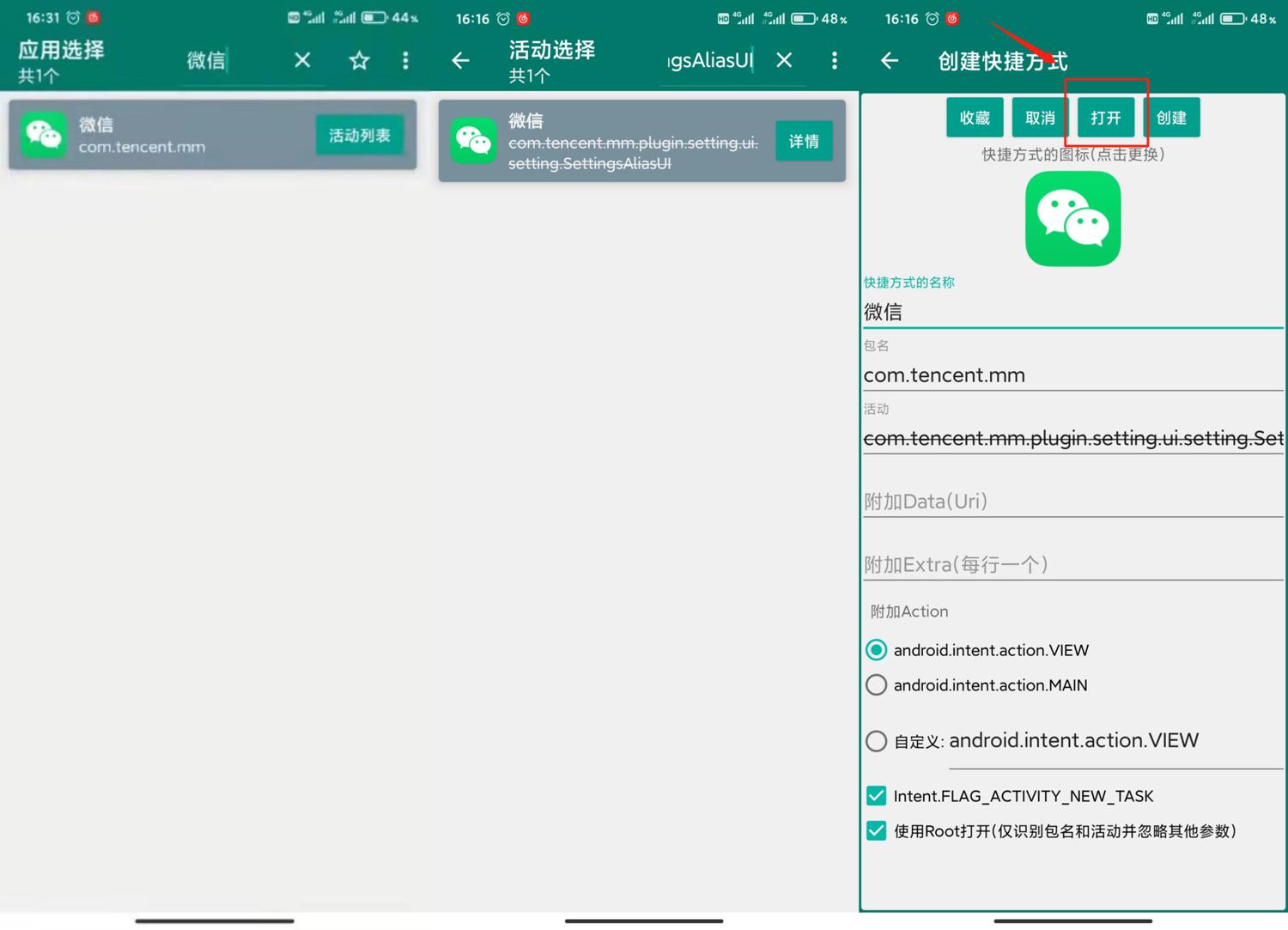Tap the back arrow on 活动选择 screen

point(460,60)
